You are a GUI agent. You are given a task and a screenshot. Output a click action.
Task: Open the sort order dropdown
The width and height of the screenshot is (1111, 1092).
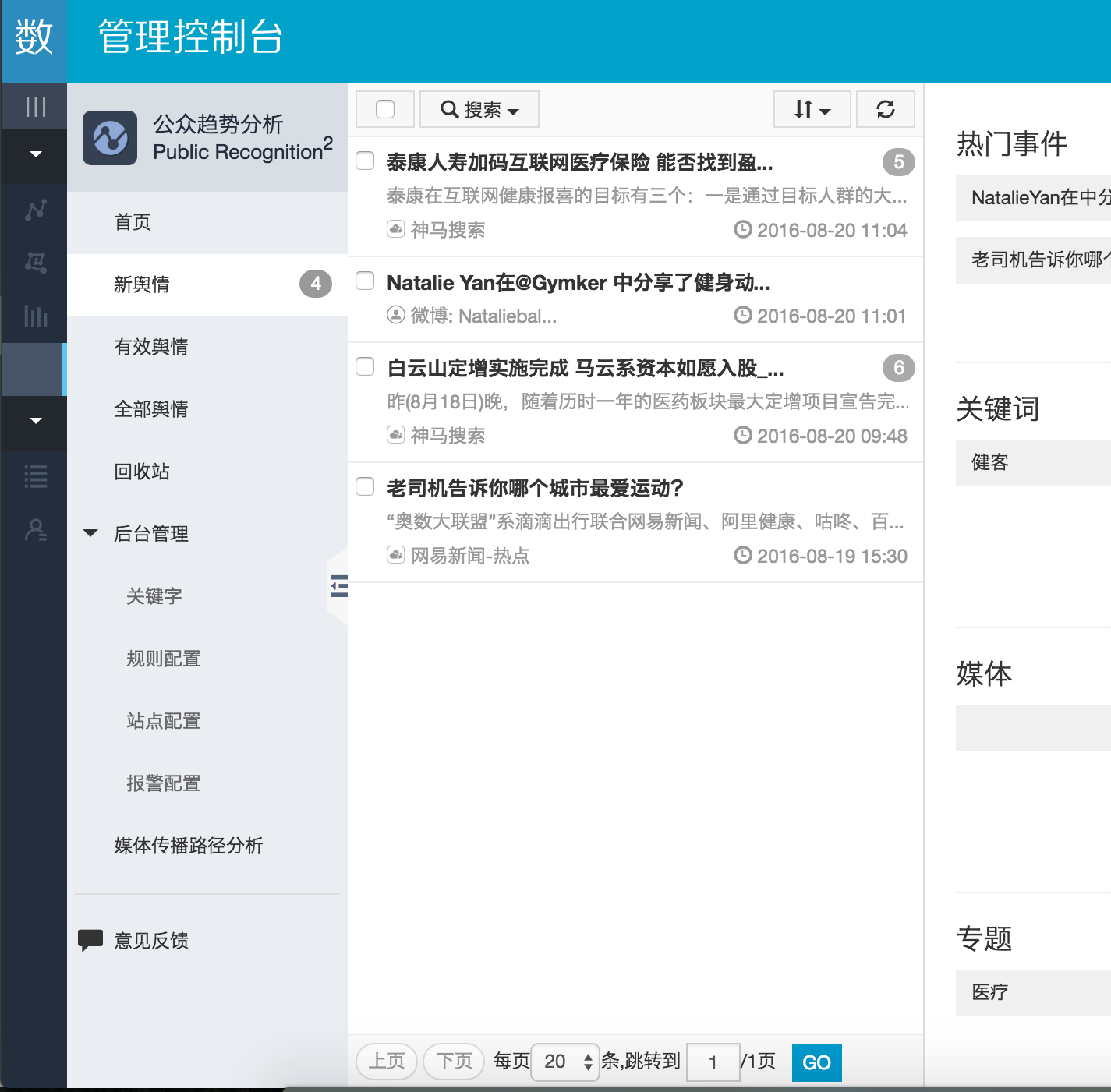click(812, 109)
